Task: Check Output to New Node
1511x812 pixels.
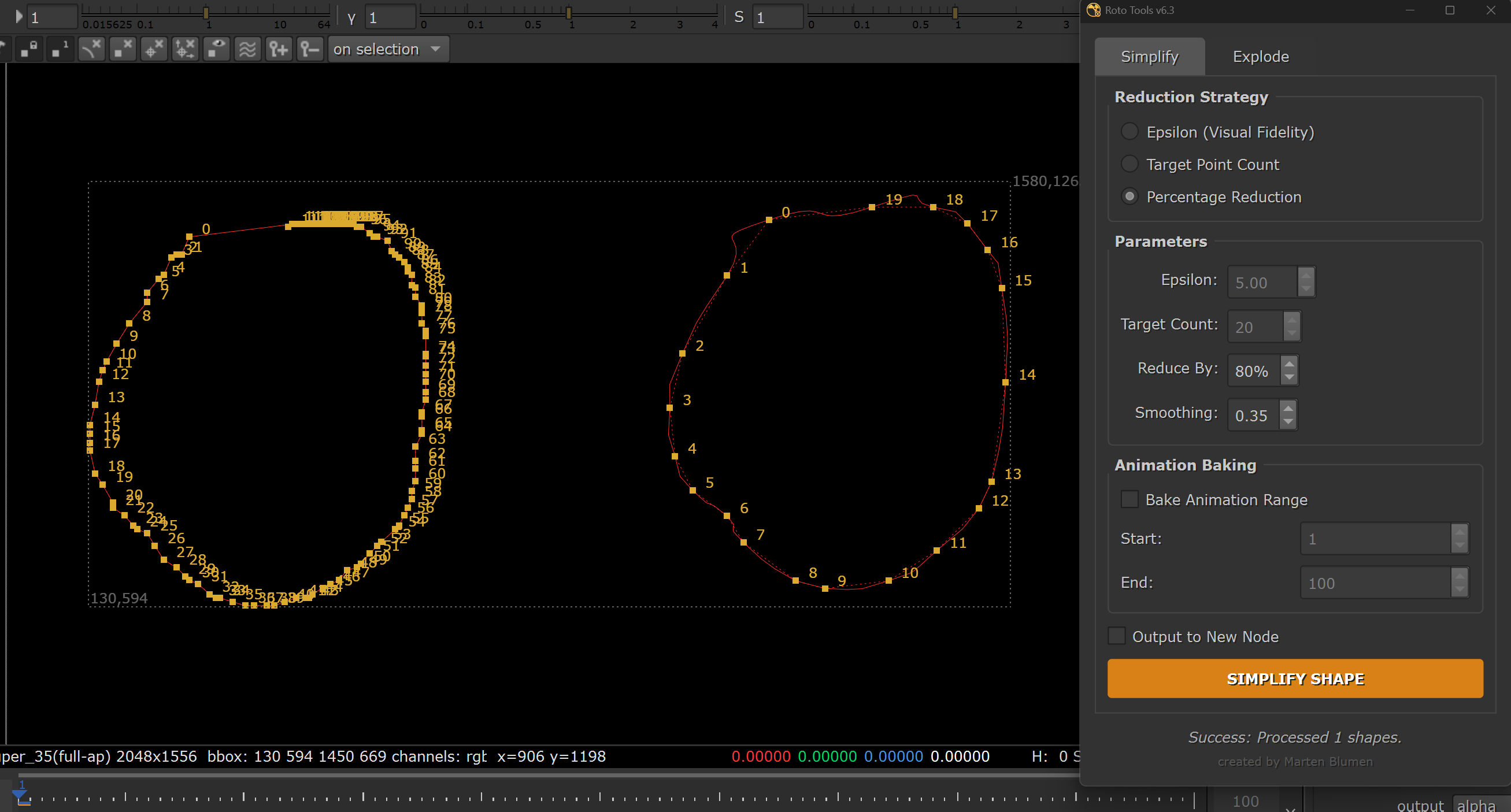Action: point(1116,636)
